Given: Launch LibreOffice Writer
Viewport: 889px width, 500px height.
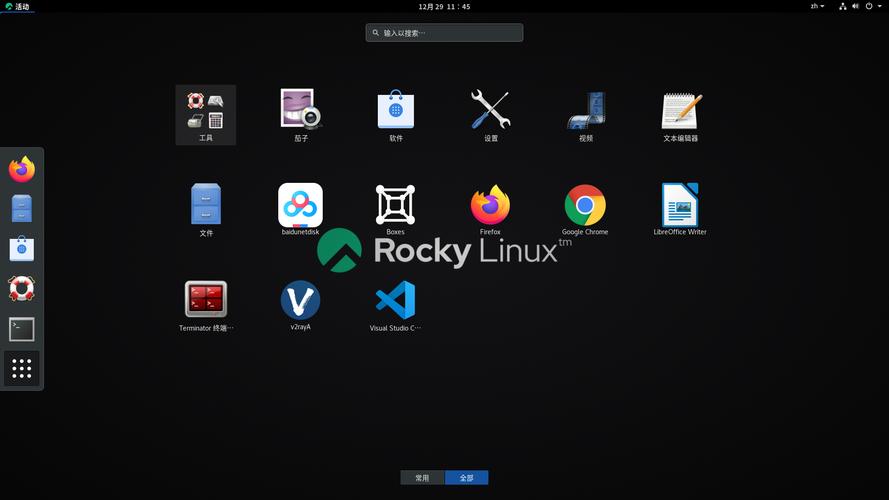Looking at the screenshot, I should coord(680,205).
